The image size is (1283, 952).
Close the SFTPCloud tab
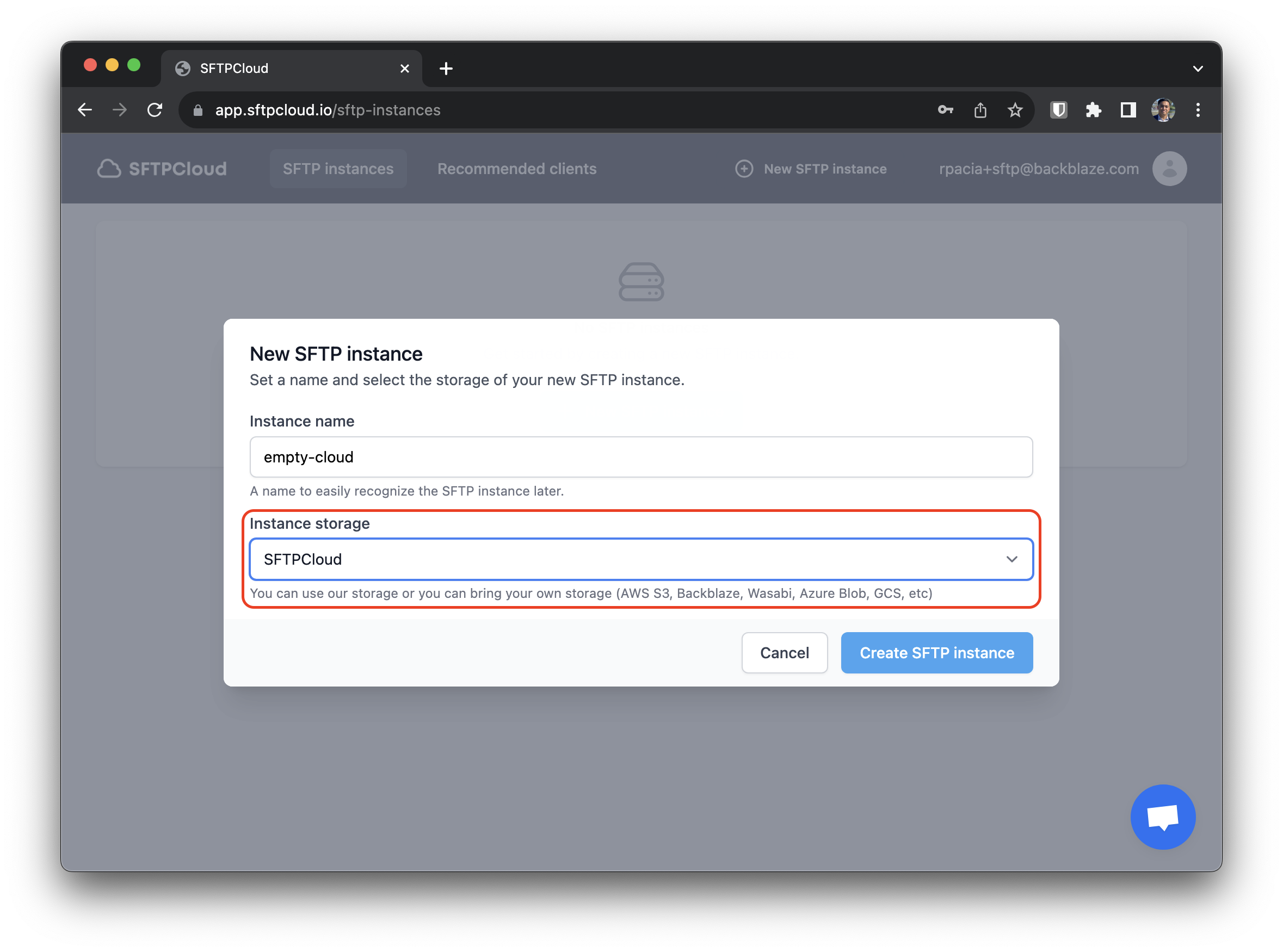(405, 69)
